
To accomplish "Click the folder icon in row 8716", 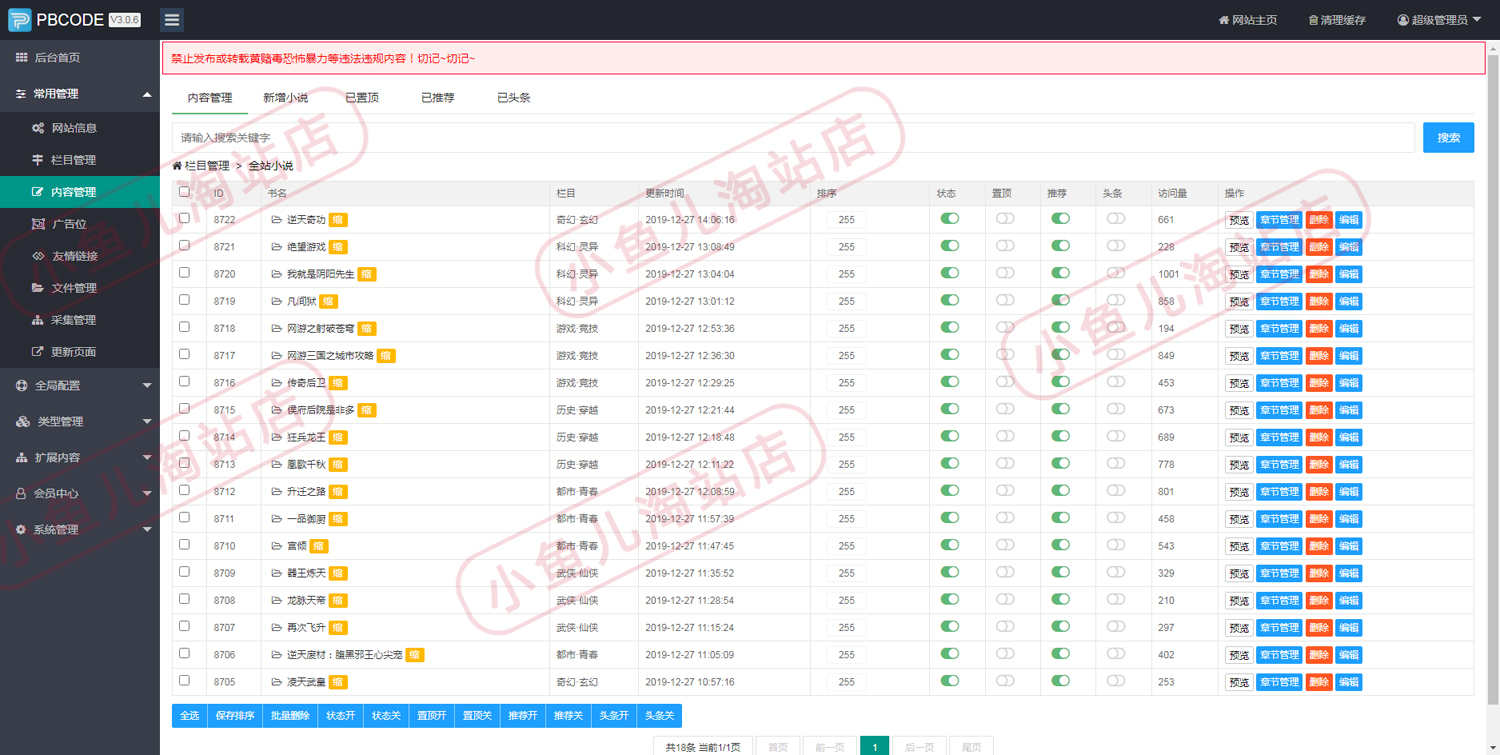I will click(x=277, y=383).
